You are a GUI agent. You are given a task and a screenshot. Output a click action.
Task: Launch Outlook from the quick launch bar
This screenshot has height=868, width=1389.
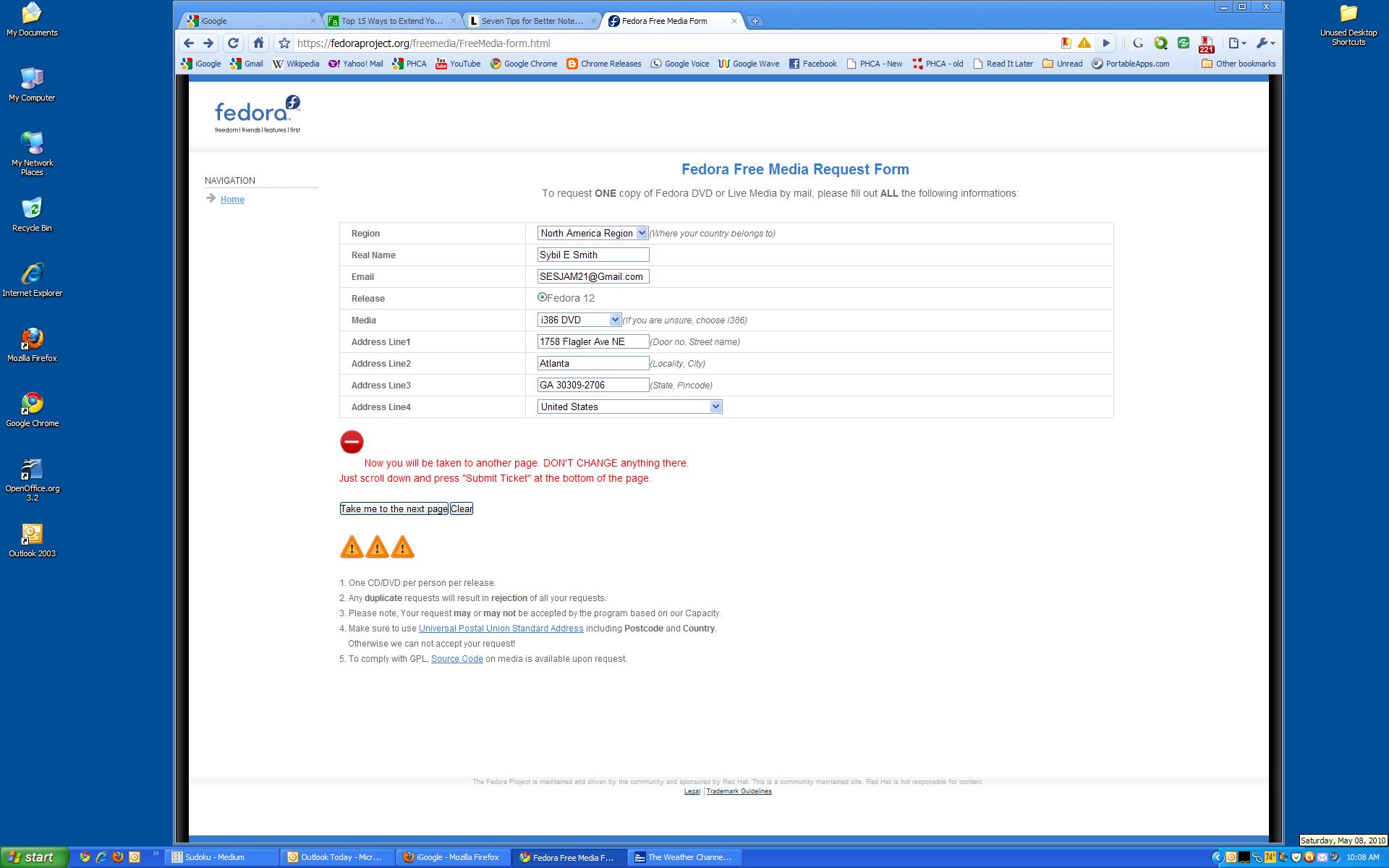coord(135,857)
